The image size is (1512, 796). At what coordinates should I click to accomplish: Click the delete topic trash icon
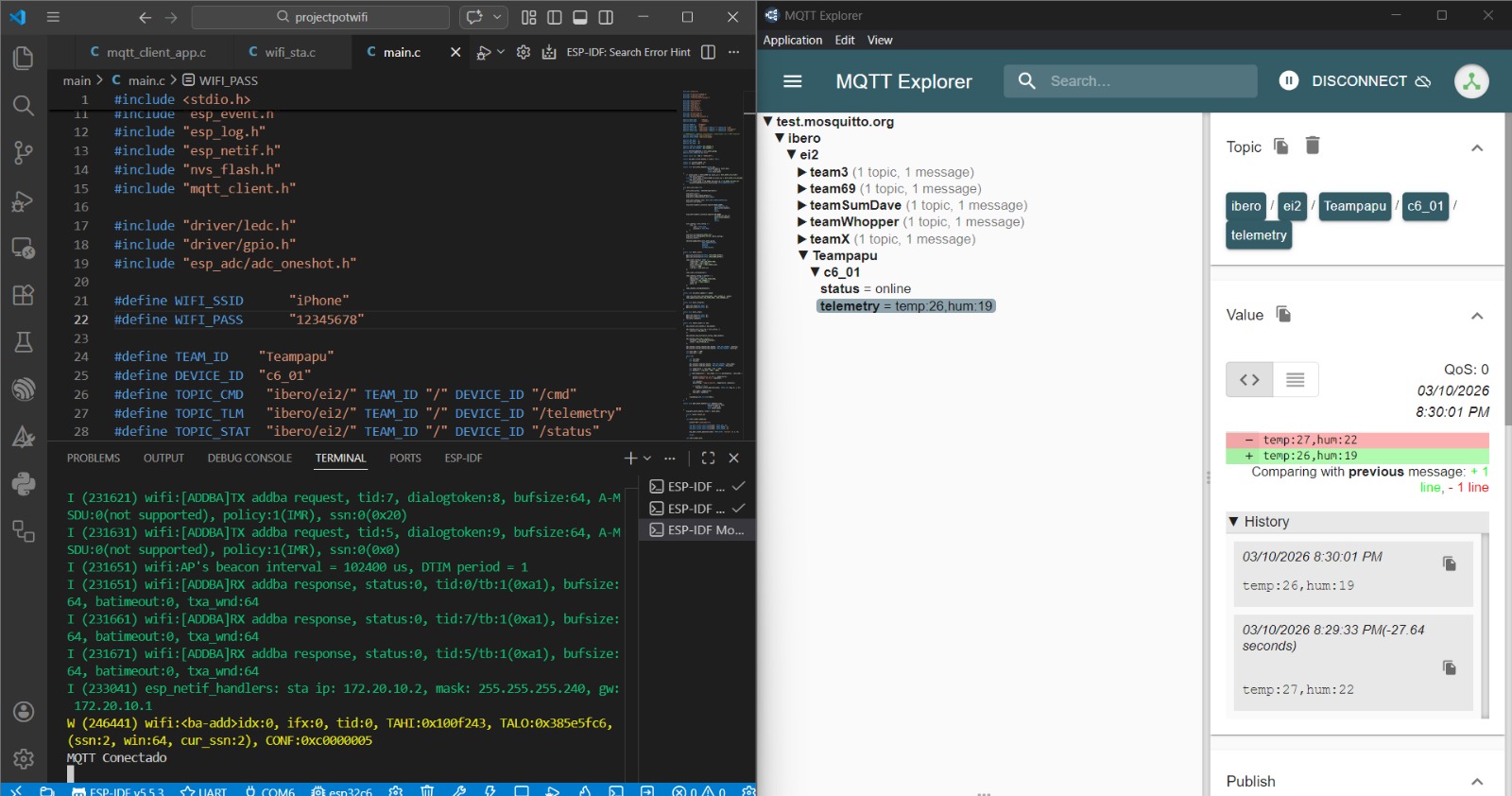(1313, 146)
